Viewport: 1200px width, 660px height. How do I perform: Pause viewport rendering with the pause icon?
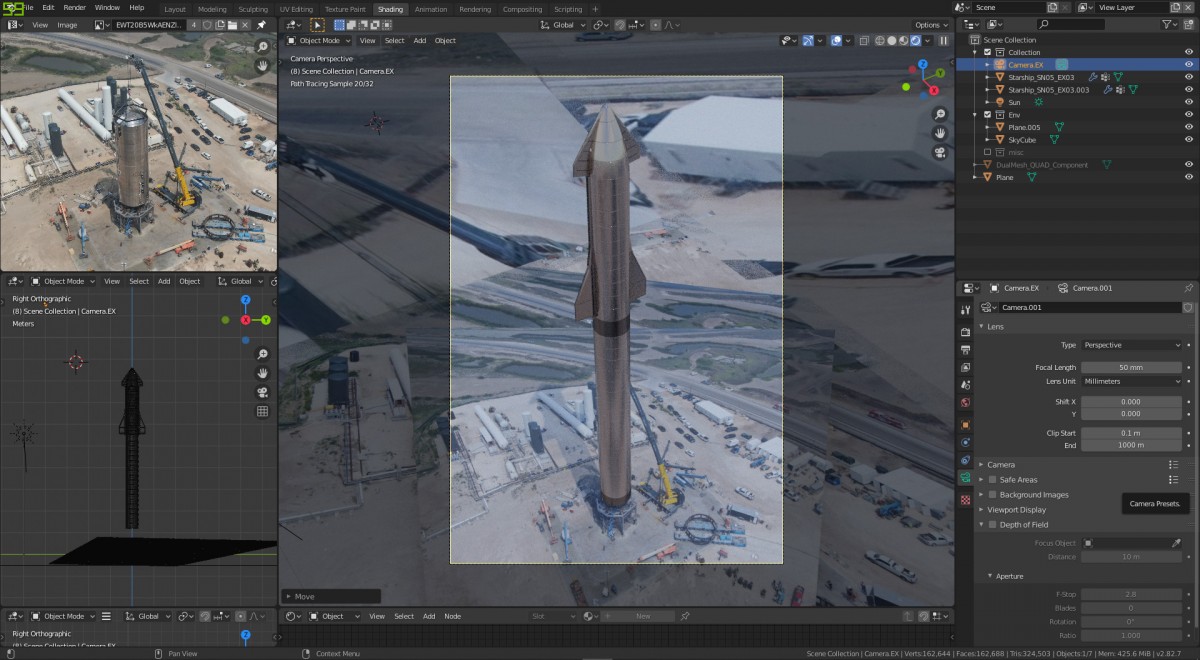tap(943, 41)
